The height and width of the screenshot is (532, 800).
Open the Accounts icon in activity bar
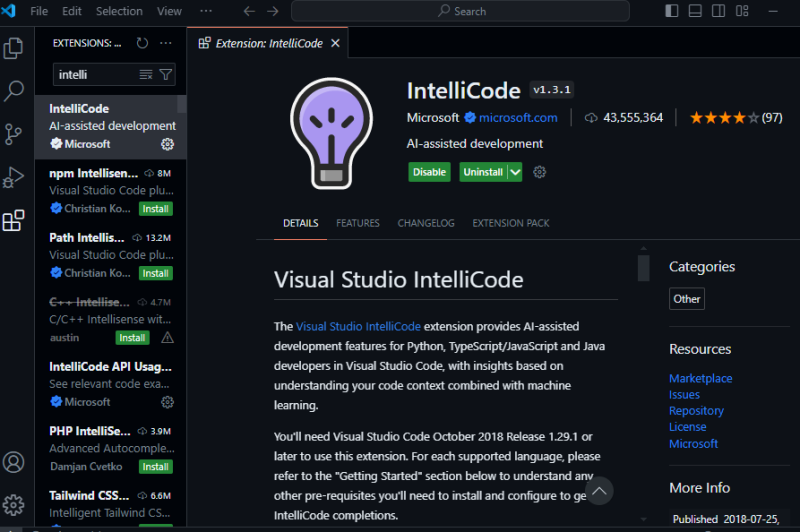point(13,463)
